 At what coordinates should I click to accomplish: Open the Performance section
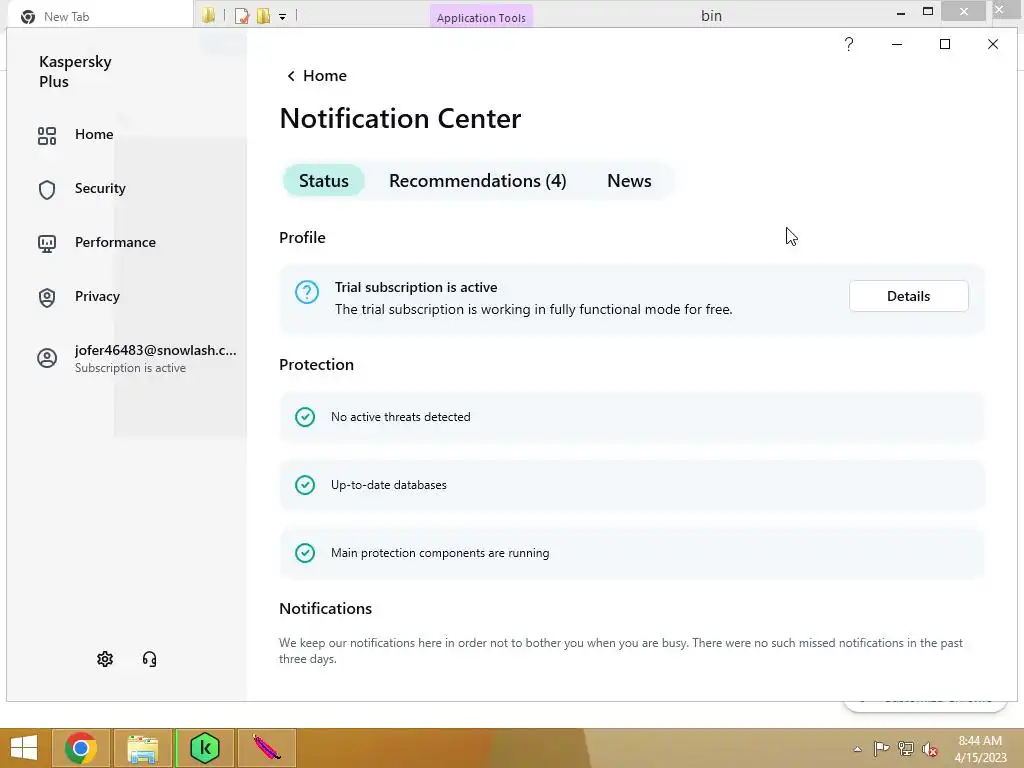click(115, 242)
